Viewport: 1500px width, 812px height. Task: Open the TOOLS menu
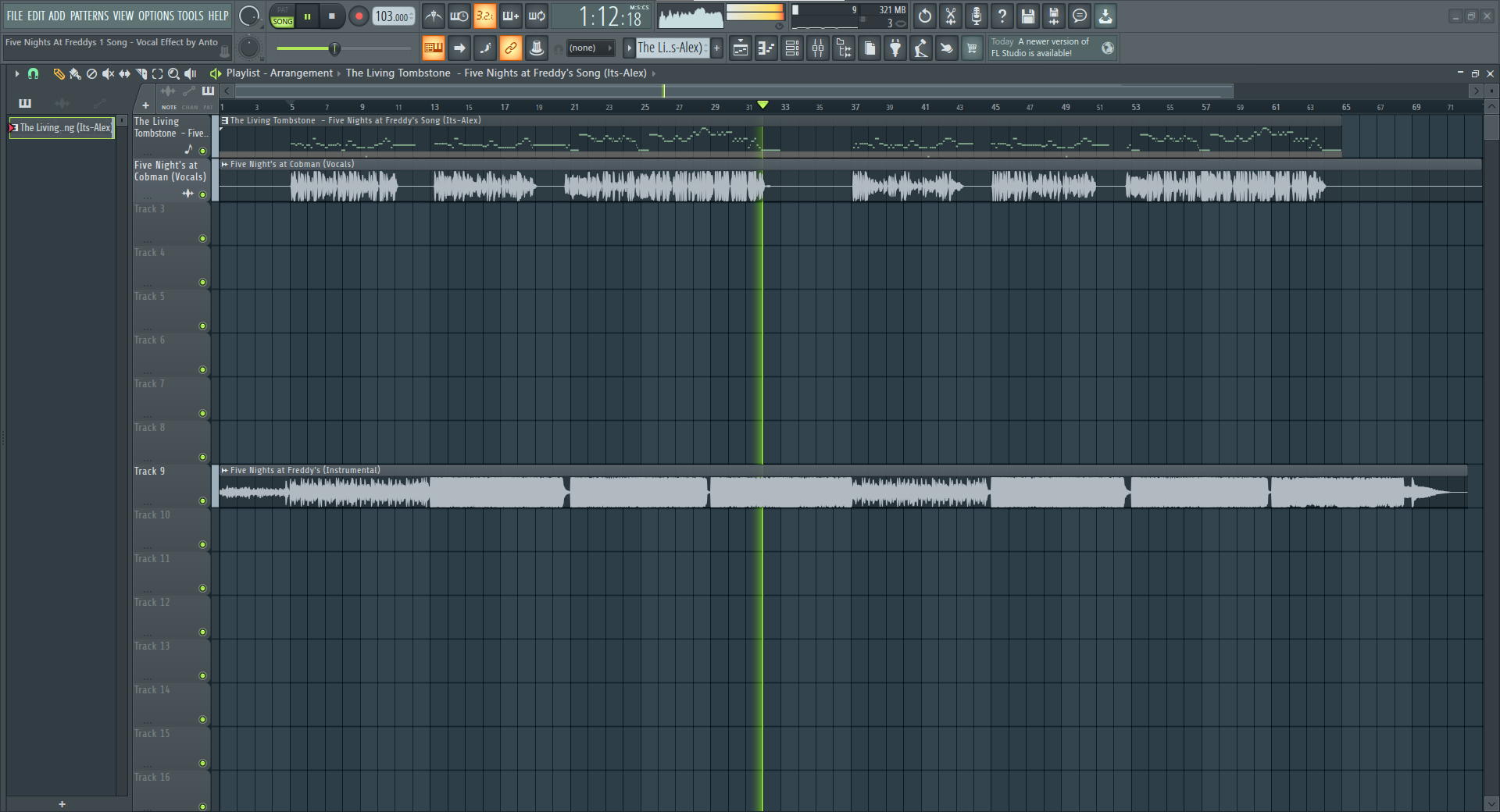click(x=191, y=16)
